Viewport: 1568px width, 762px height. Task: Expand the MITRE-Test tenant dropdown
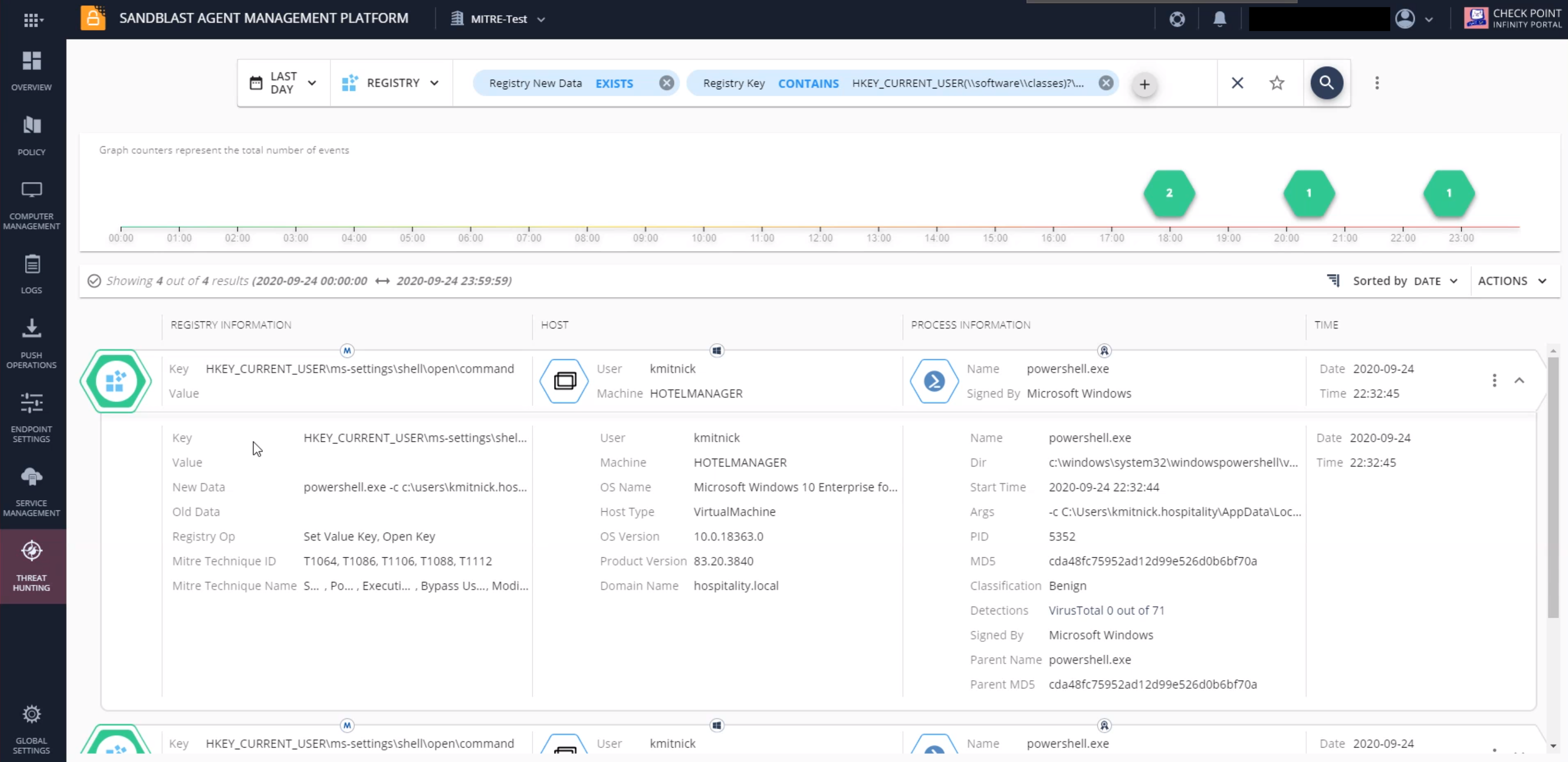coord(497,19)
